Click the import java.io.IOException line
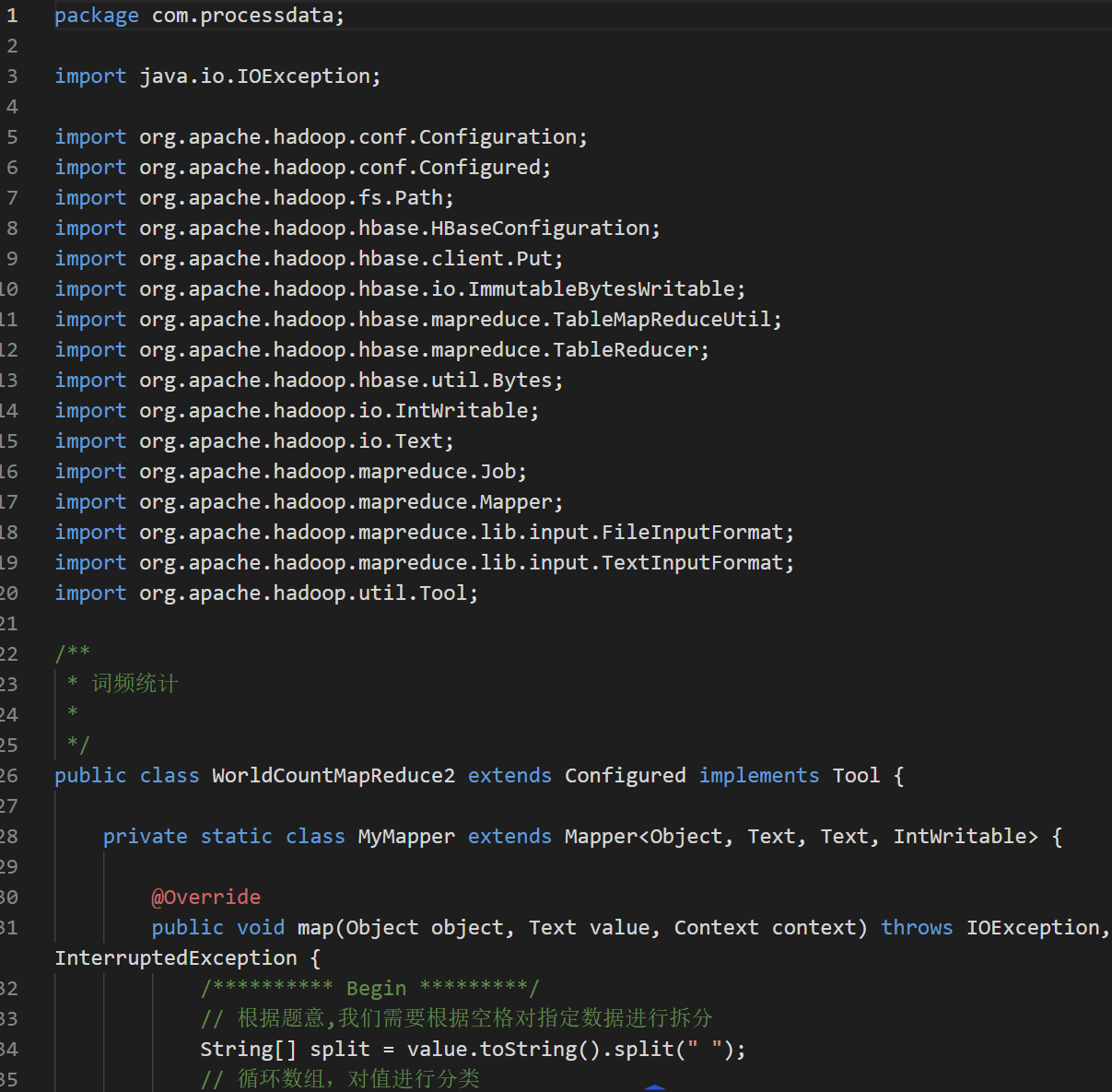This screenshot has width=1112, height=1092. pos(217,76)
